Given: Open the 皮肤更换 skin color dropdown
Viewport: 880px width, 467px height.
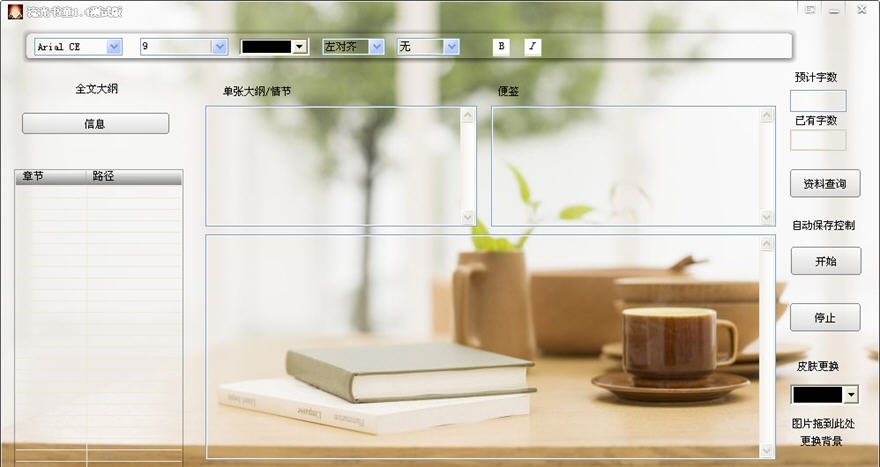Looking at the screenshot, I should 851,395.
